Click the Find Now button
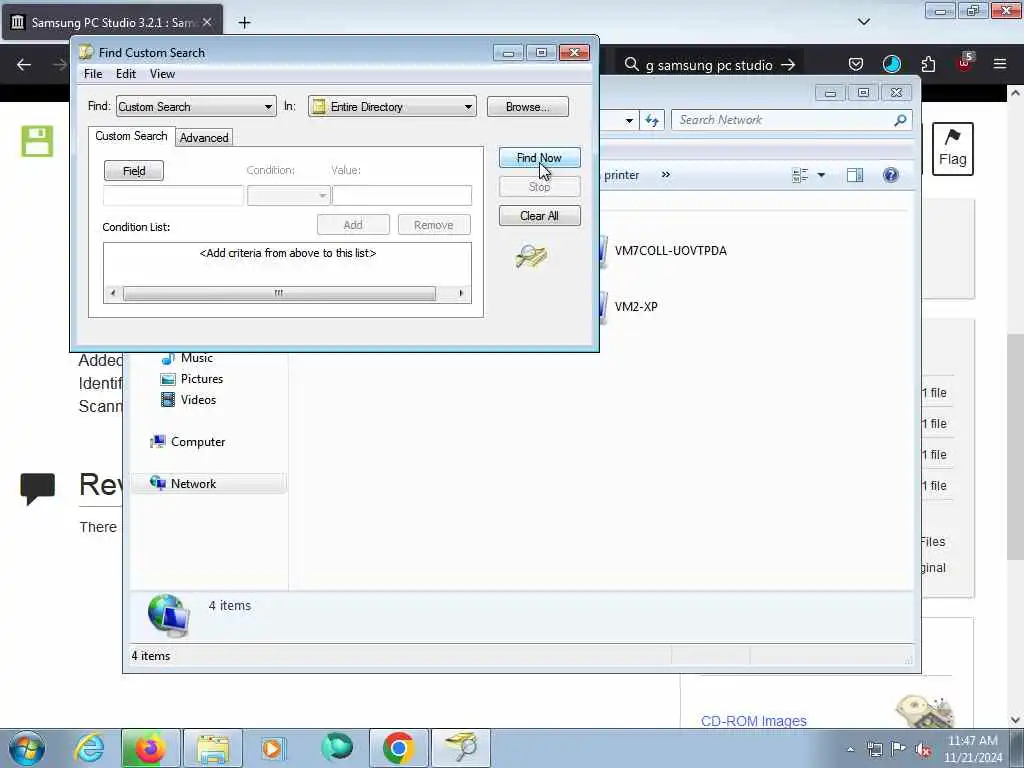The width and height of the screenshot is (1024, 768). pos(539,157)
